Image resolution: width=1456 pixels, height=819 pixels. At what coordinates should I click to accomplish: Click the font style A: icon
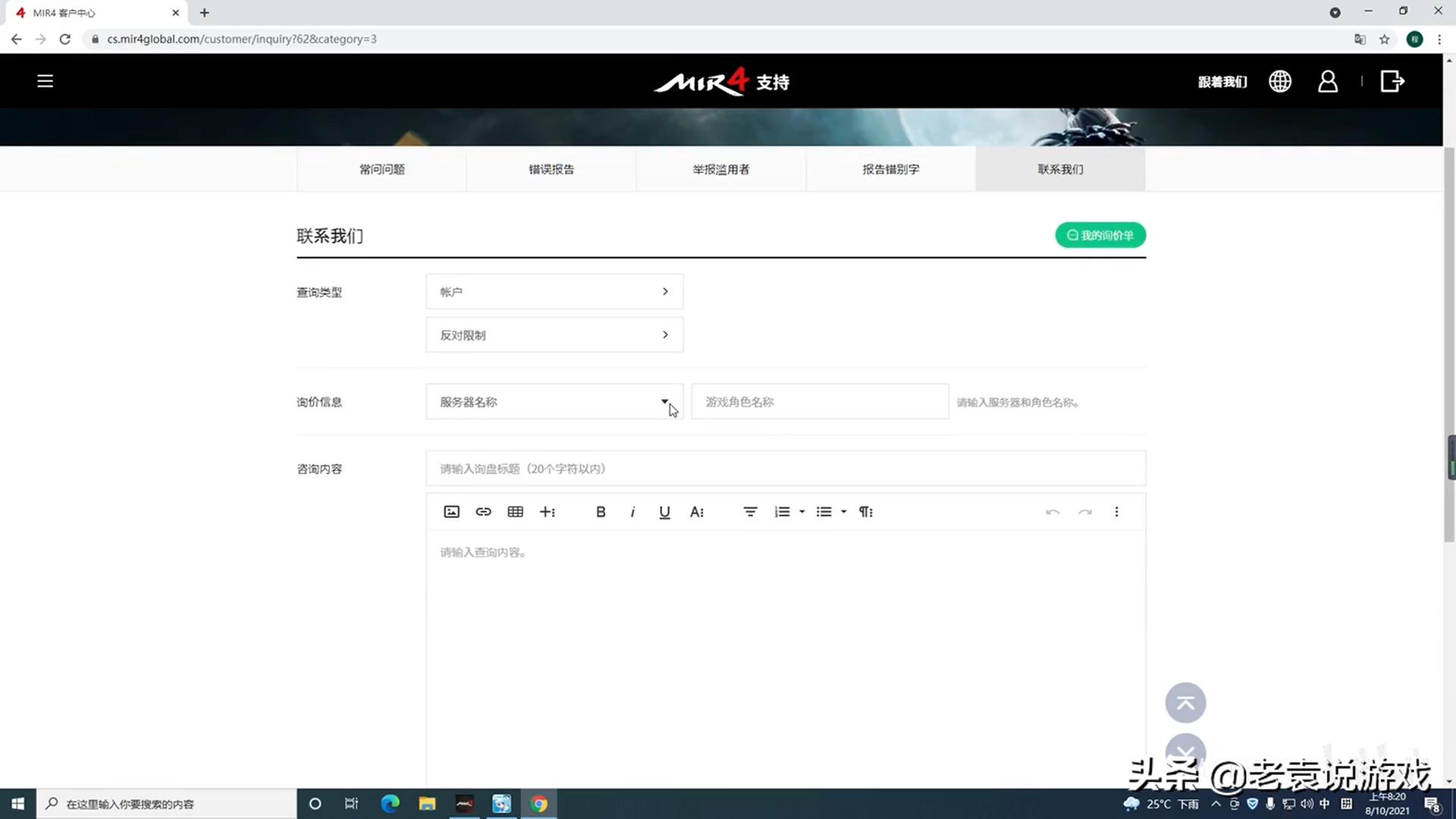click(x=697, y=512)
